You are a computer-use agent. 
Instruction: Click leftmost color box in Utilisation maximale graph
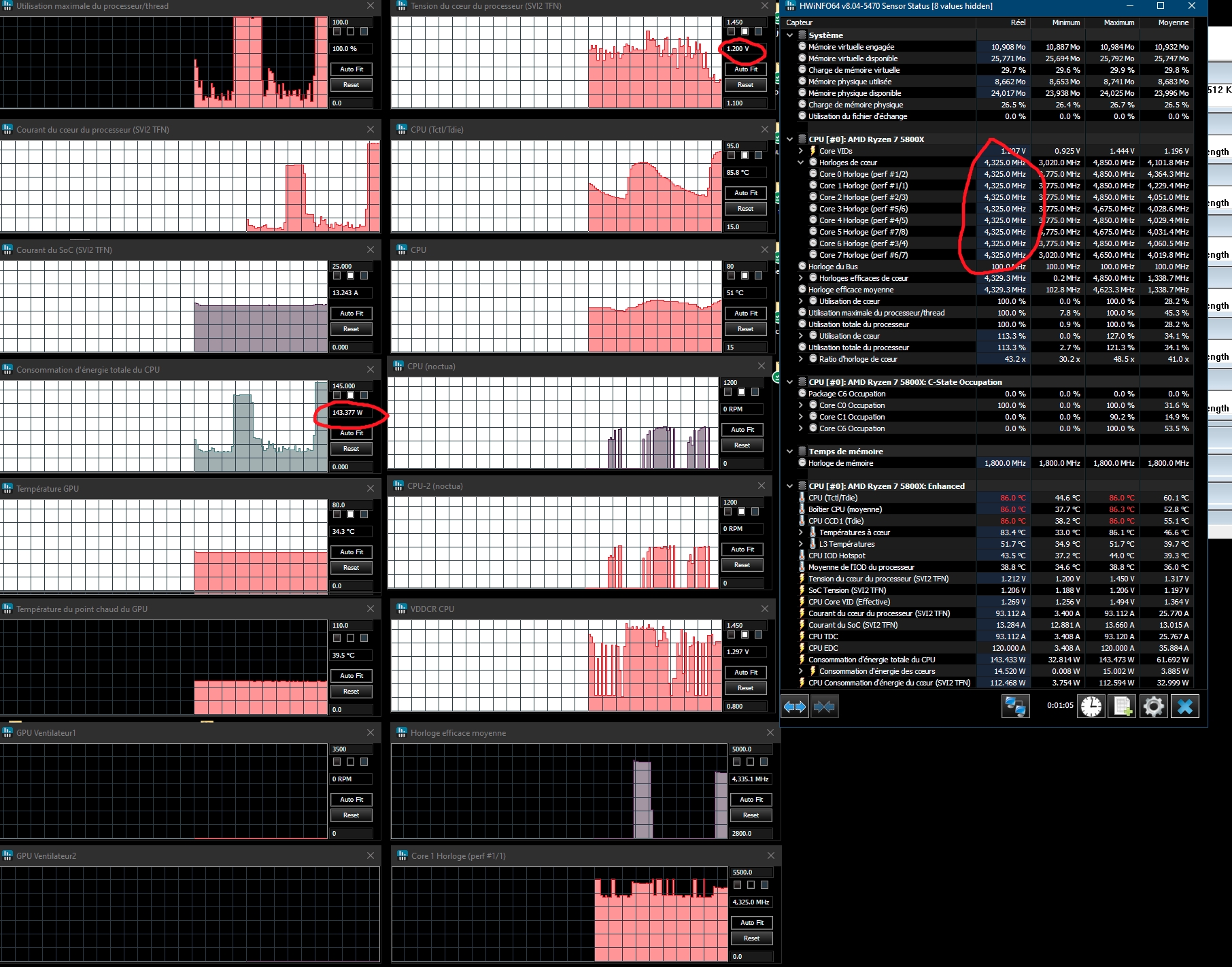pyautogui.click(x=337, y=32)
